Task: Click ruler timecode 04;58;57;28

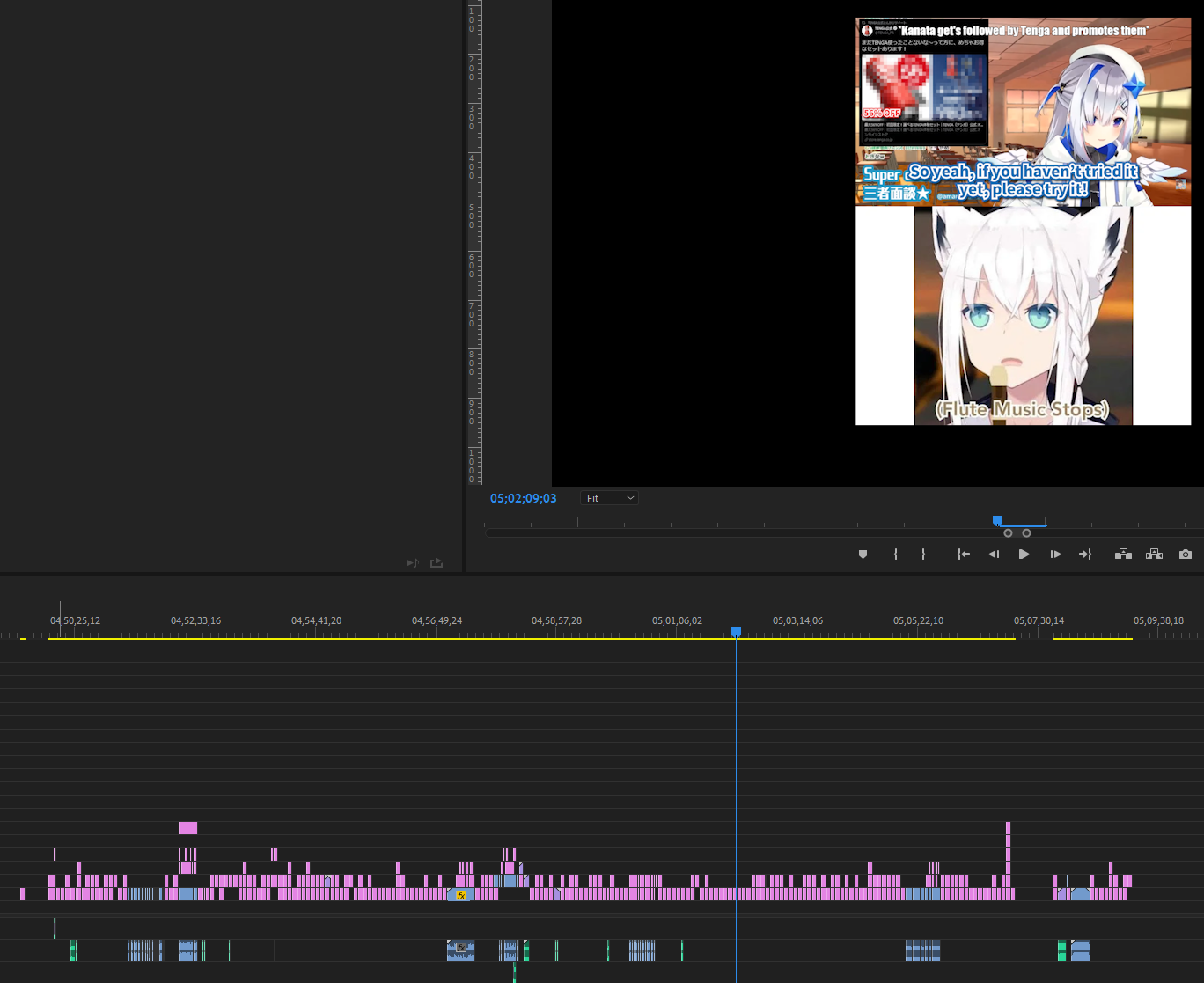Action: point(556,620)
